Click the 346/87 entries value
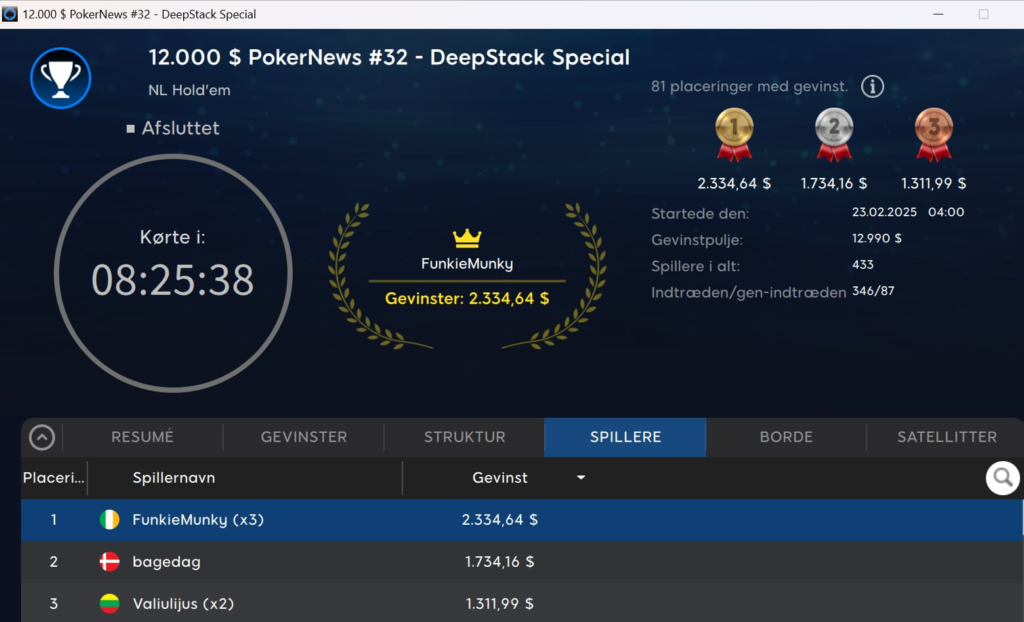 pos(873,291)
